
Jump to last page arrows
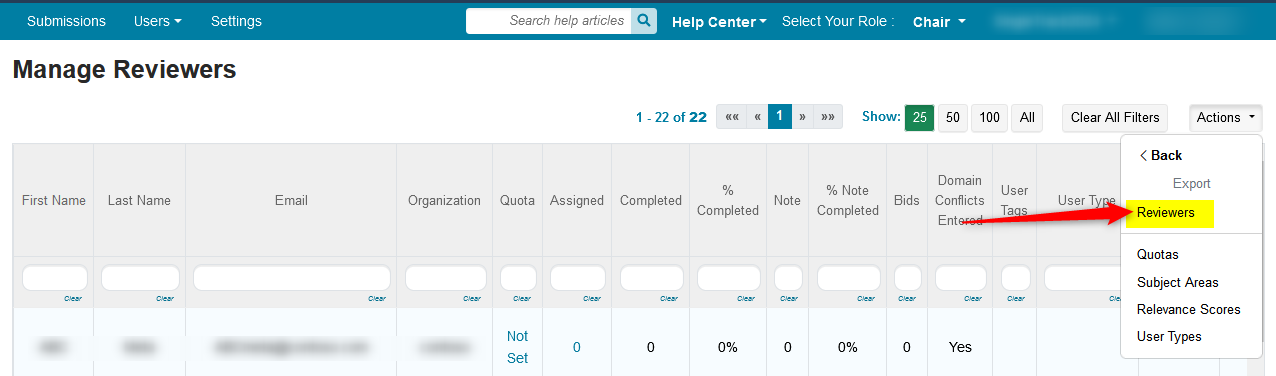coord(828,117)
